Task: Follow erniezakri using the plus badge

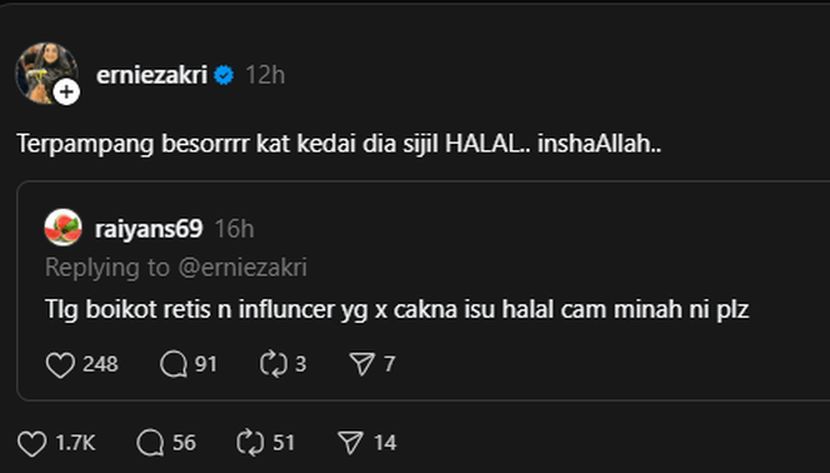Action: 66,92
